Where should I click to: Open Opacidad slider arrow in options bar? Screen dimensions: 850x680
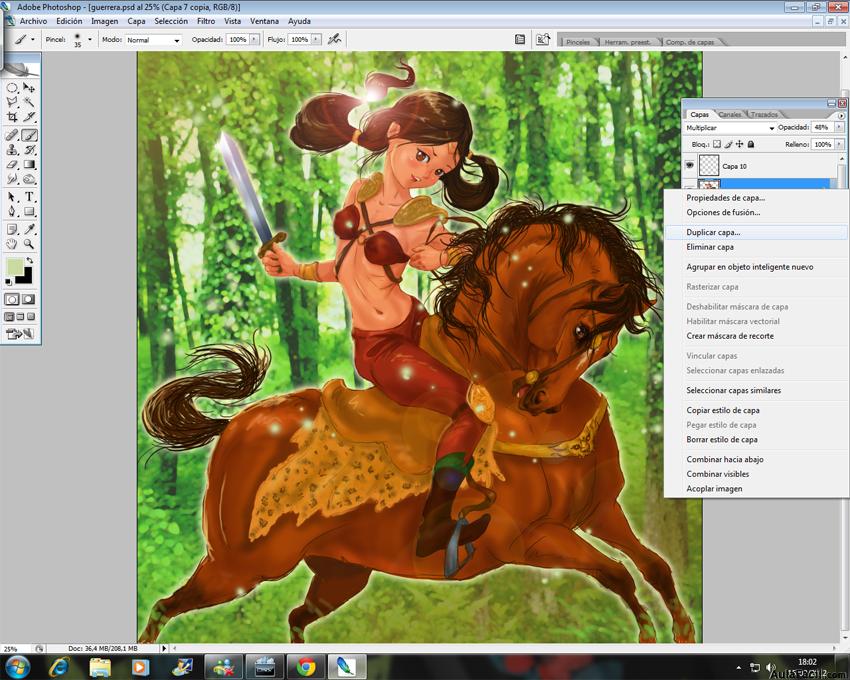click(254, 40)
